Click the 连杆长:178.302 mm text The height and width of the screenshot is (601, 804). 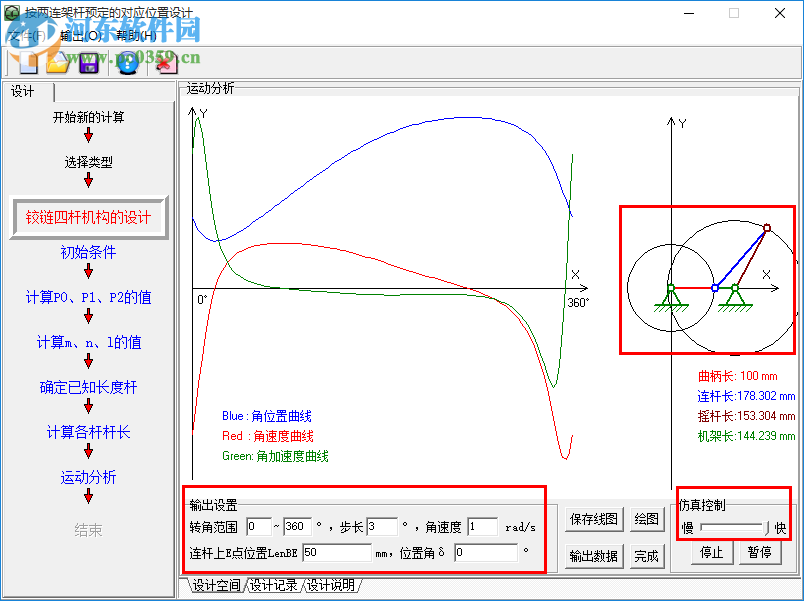(746, 396)
